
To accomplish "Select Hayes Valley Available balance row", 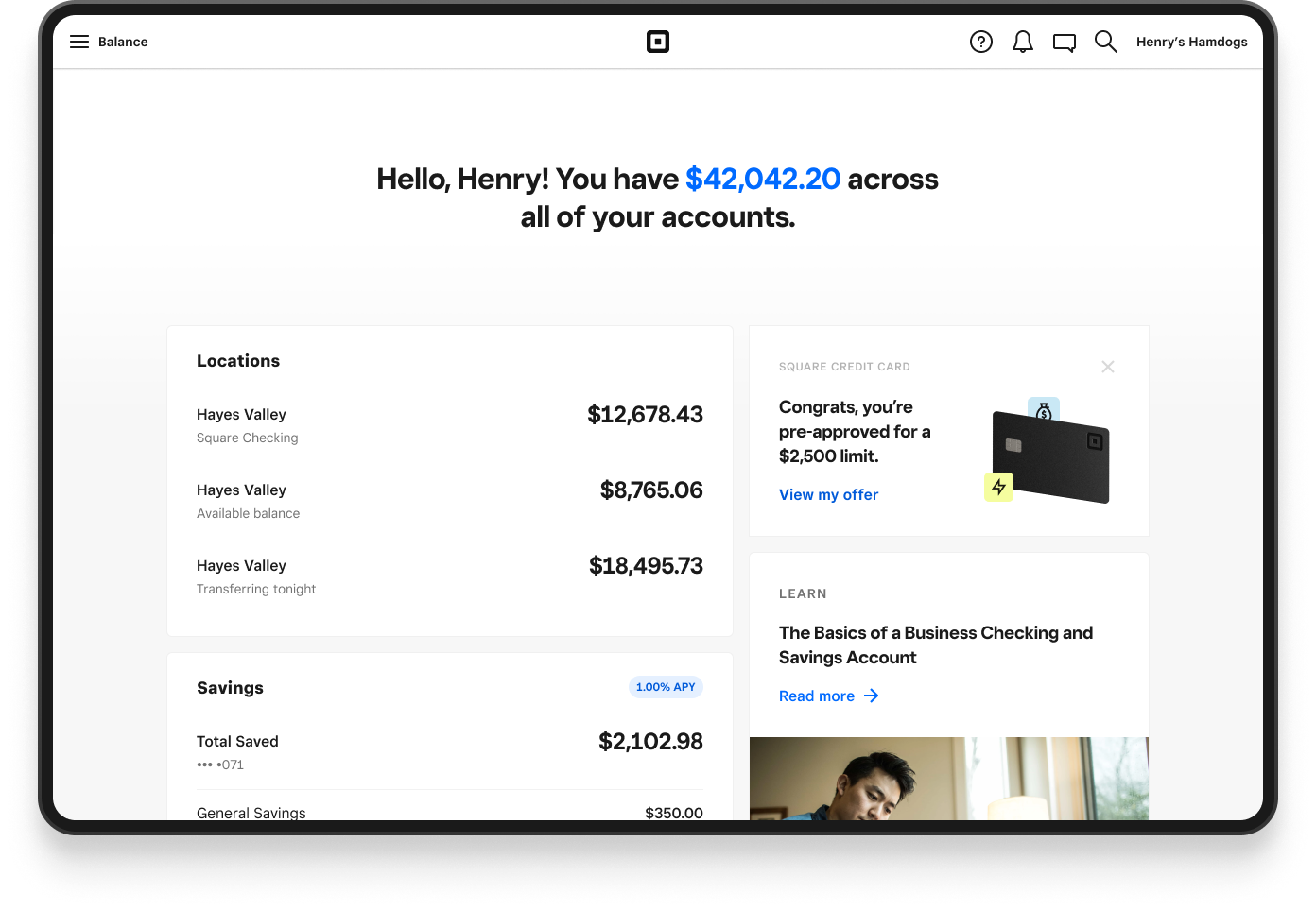I will click(x=449, y=501).
